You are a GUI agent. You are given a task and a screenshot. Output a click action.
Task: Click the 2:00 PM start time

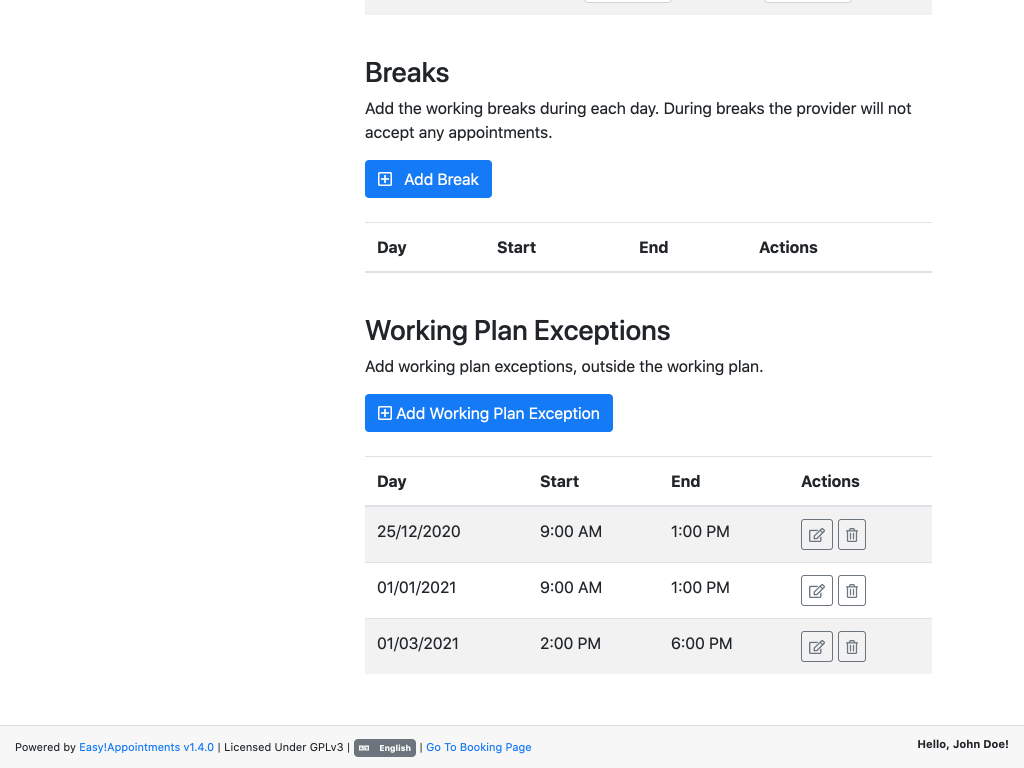point(570,644)
